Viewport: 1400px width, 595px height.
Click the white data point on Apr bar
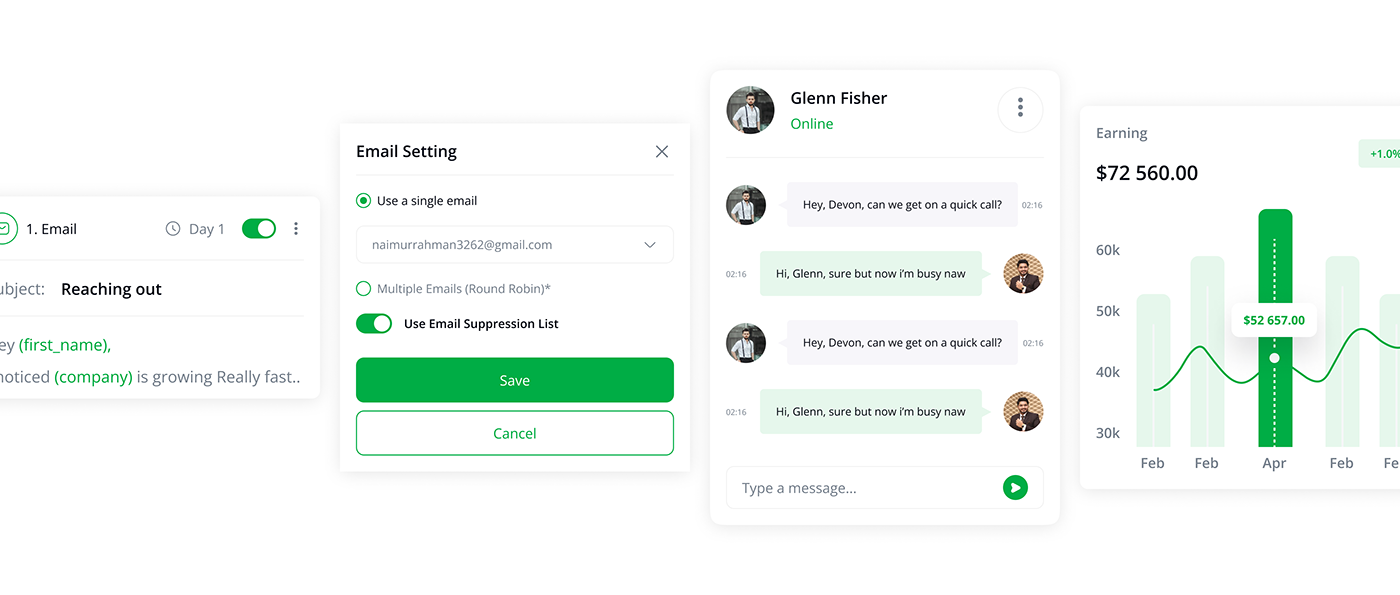1274,358
